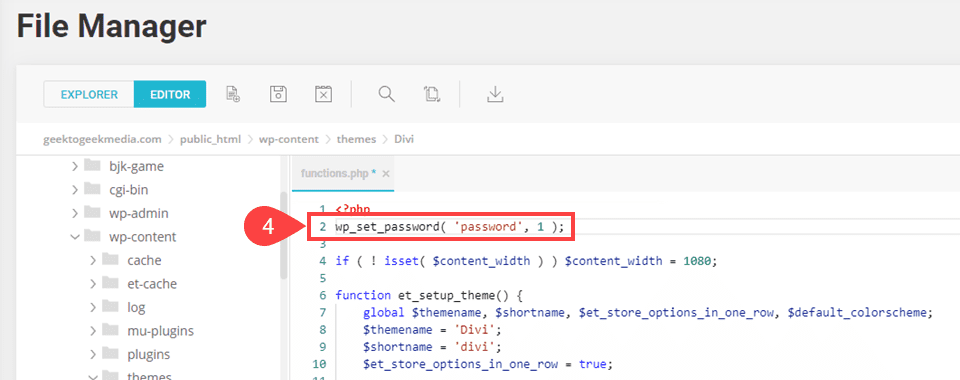Go to public_html in breadcrumb

click(210, 139)
